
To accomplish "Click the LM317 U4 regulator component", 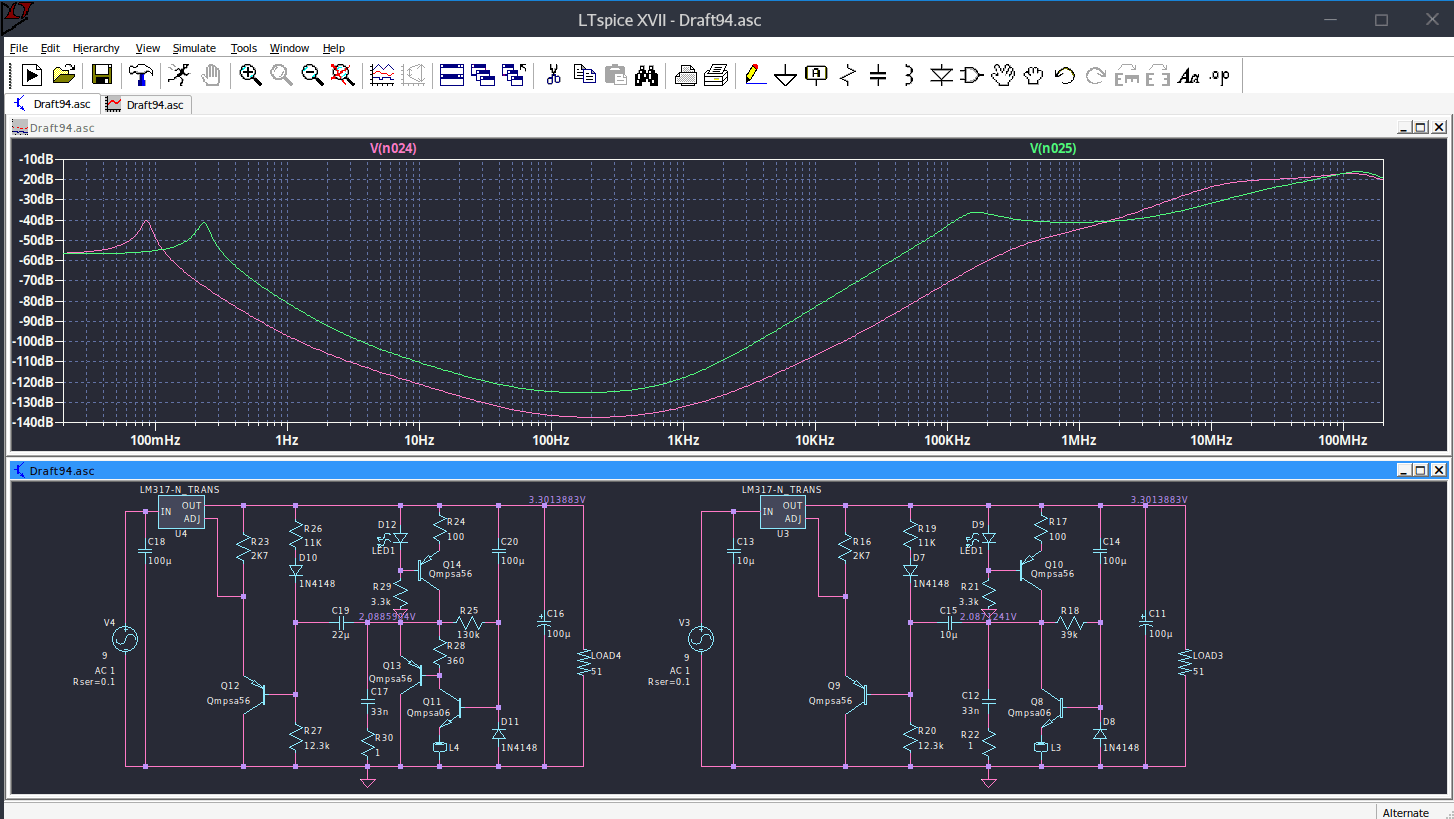I will (181, 513).
